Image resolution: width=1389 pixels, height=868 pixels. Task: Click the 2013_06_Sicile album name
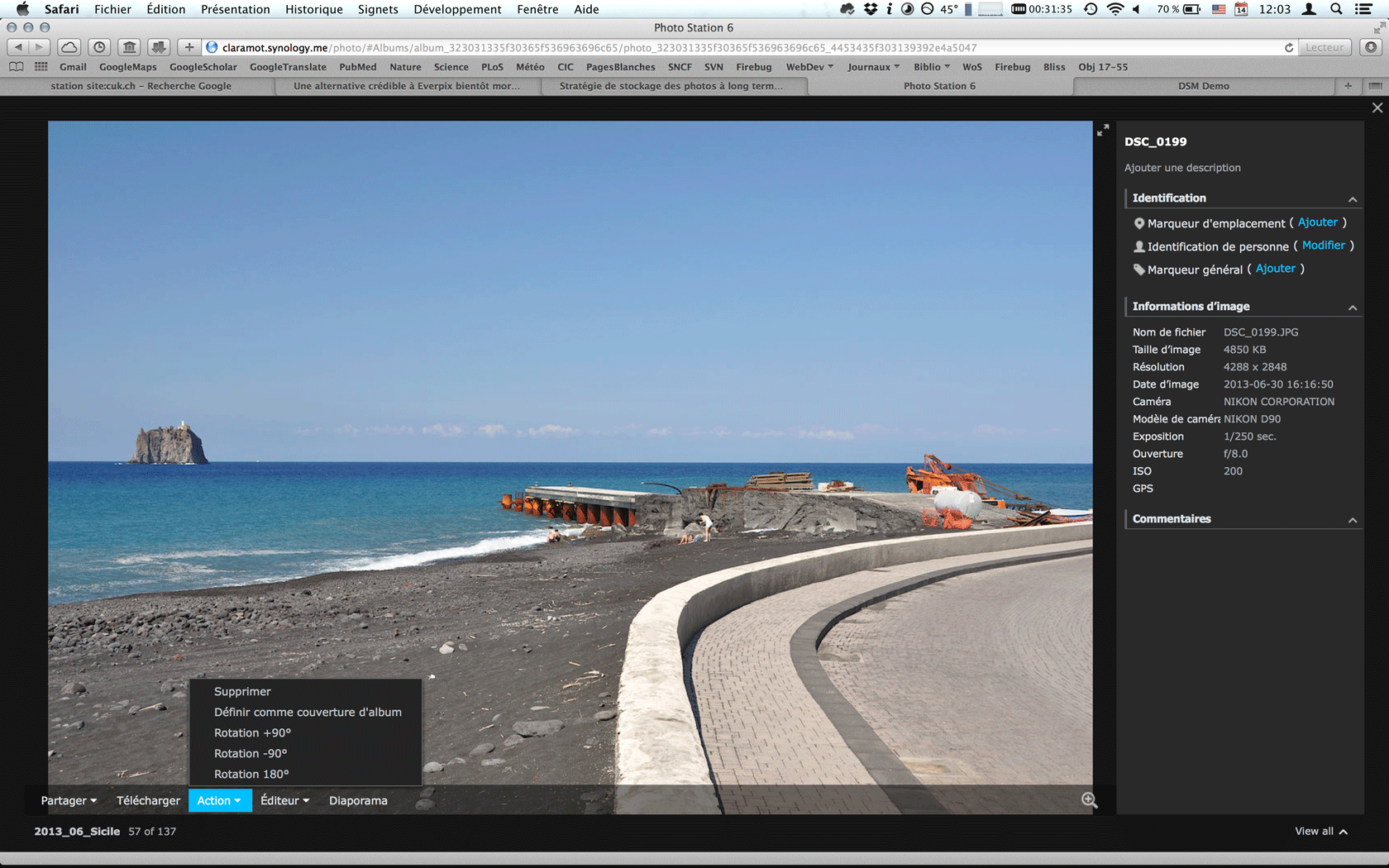[x=77, y=831]
